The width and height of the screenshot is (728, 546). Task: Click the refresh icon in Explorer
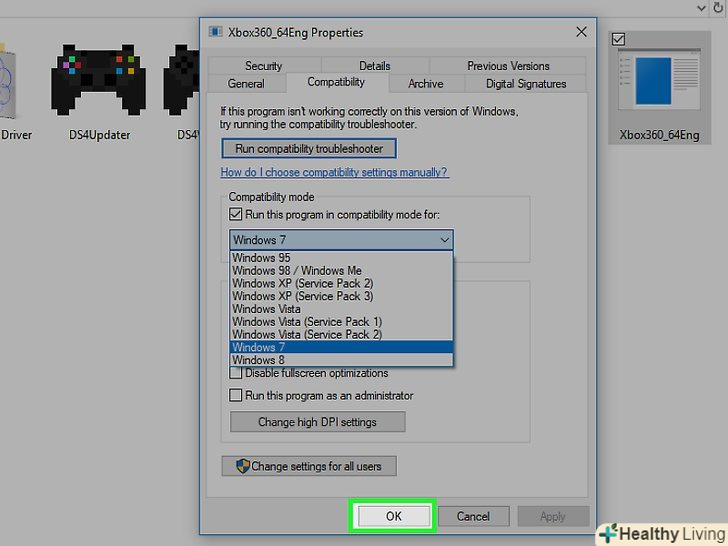click(x=718, y=8)
